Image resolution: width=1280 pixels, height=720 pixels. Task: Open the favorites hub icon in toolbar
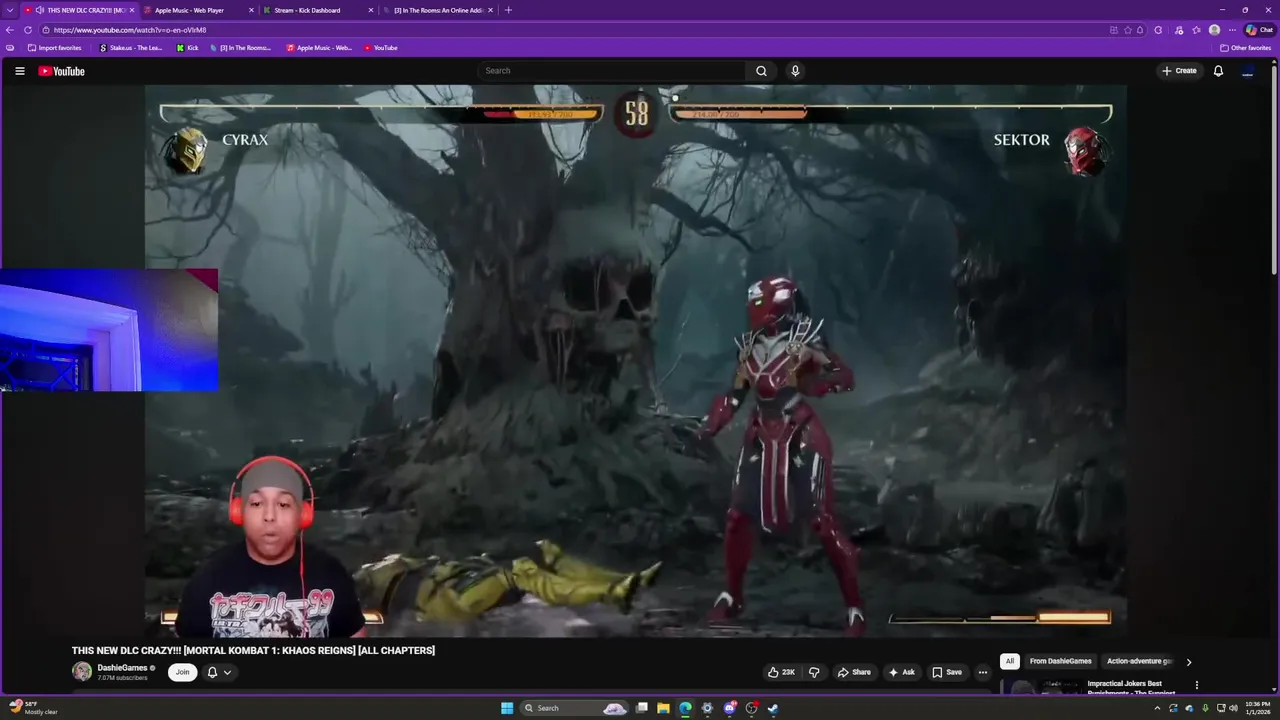click(1196, 30)
